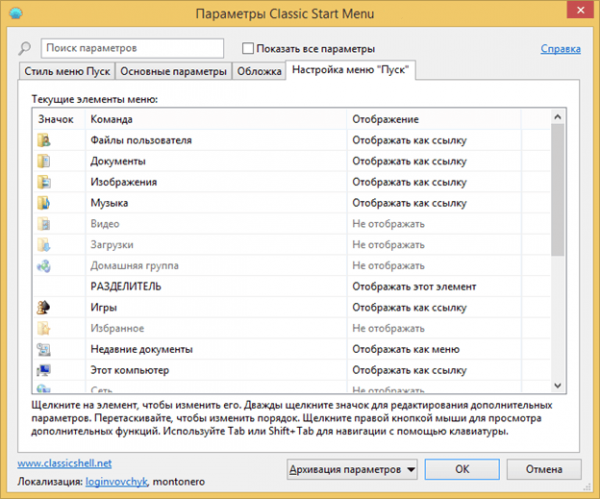Change display setting for Изображения row
The height and width of the screenshot is (499, 600).
click(409, 182)
